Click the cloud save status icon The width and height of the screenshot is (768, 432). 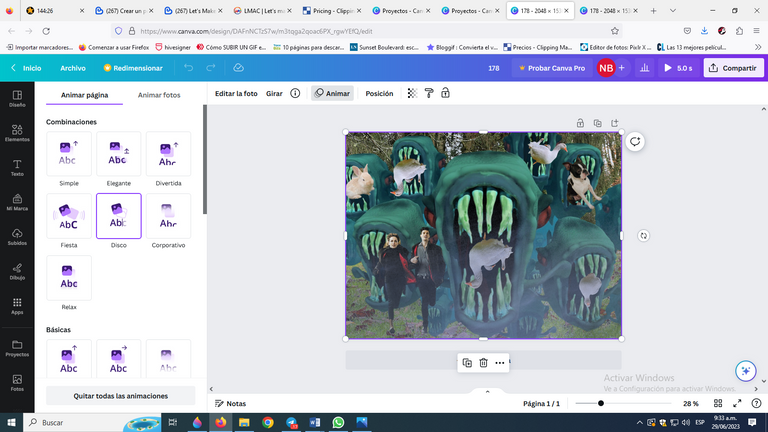[x=239, y=68]
